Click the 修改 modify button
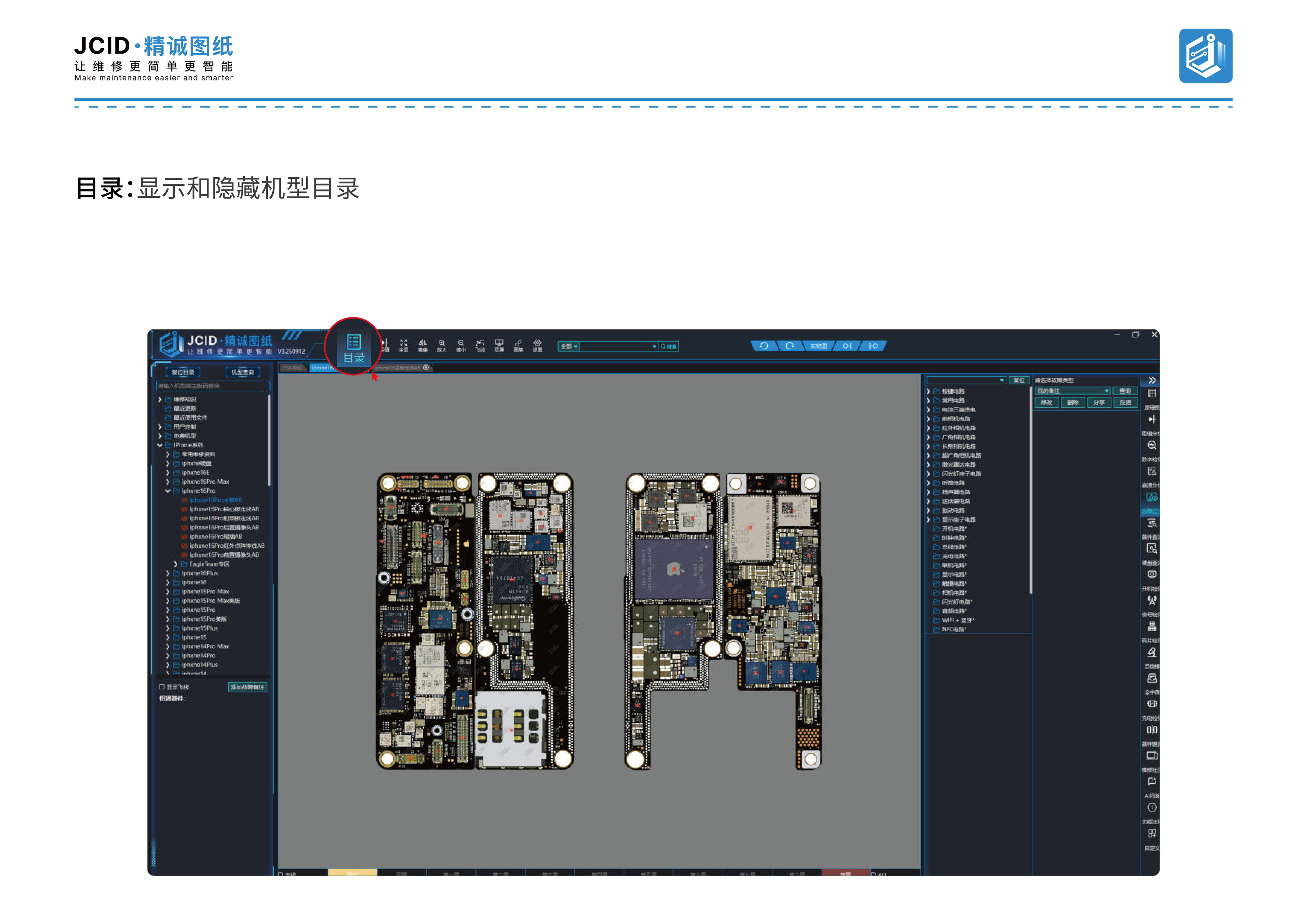The height and width of the screenshot is (924, 1307). coord(1046,403)
